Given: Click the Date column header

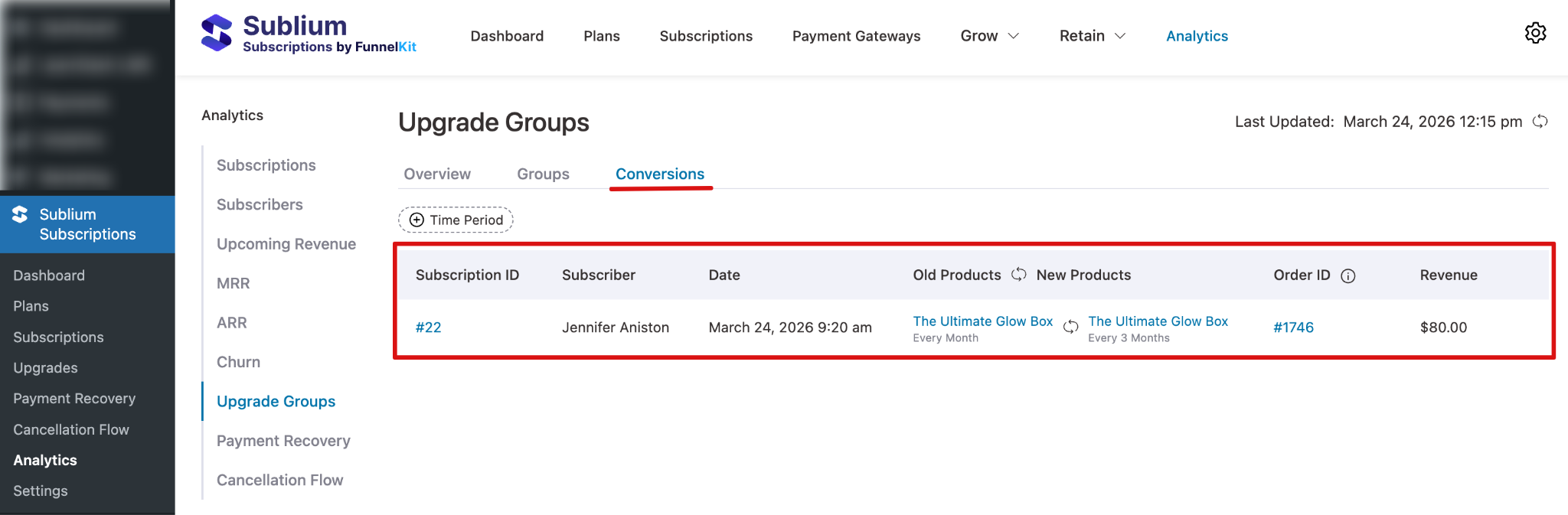Looking at the screenshot, I should pyautogui.click(x=724, y=275).
